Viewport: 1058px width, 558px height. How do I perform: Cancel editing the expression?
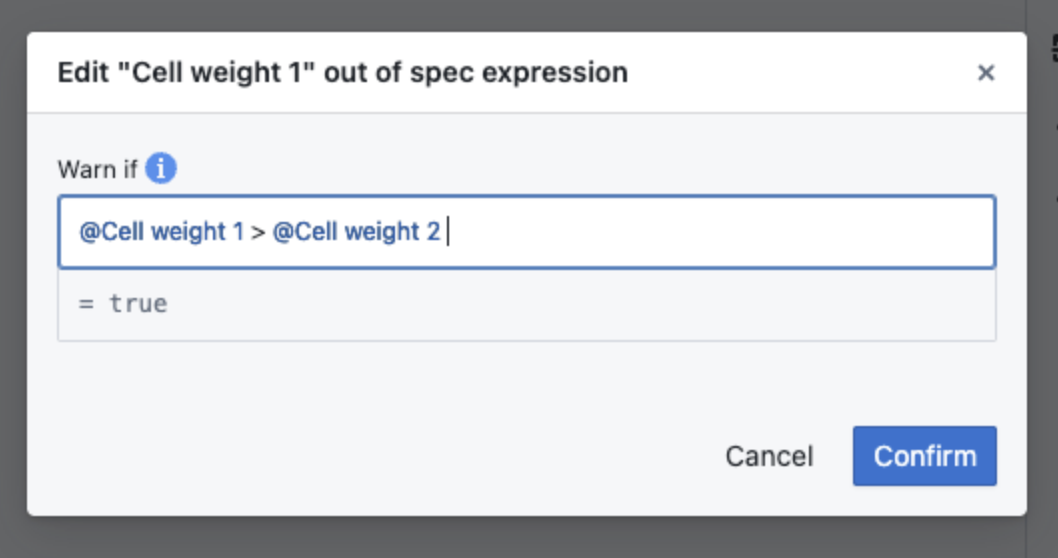(x=769, y=456)
